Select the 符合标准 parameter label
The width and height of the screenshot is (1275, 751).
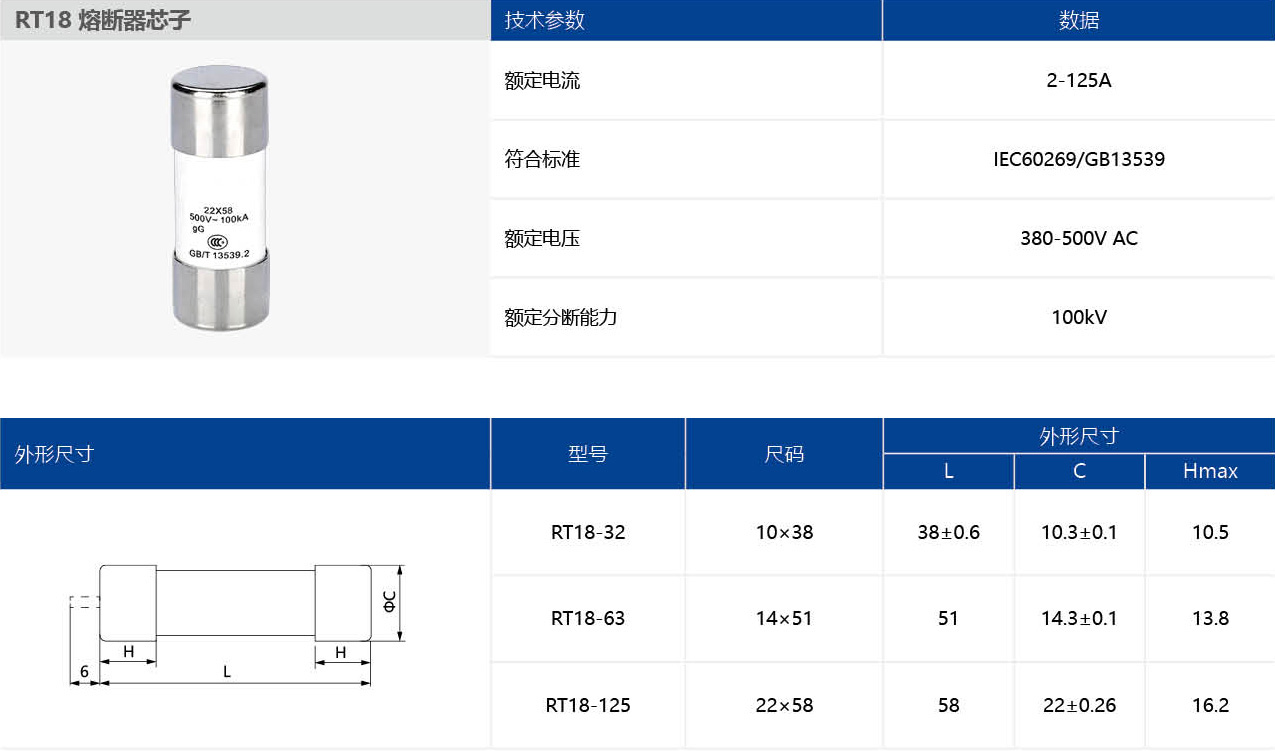click(x=541, y=159)
